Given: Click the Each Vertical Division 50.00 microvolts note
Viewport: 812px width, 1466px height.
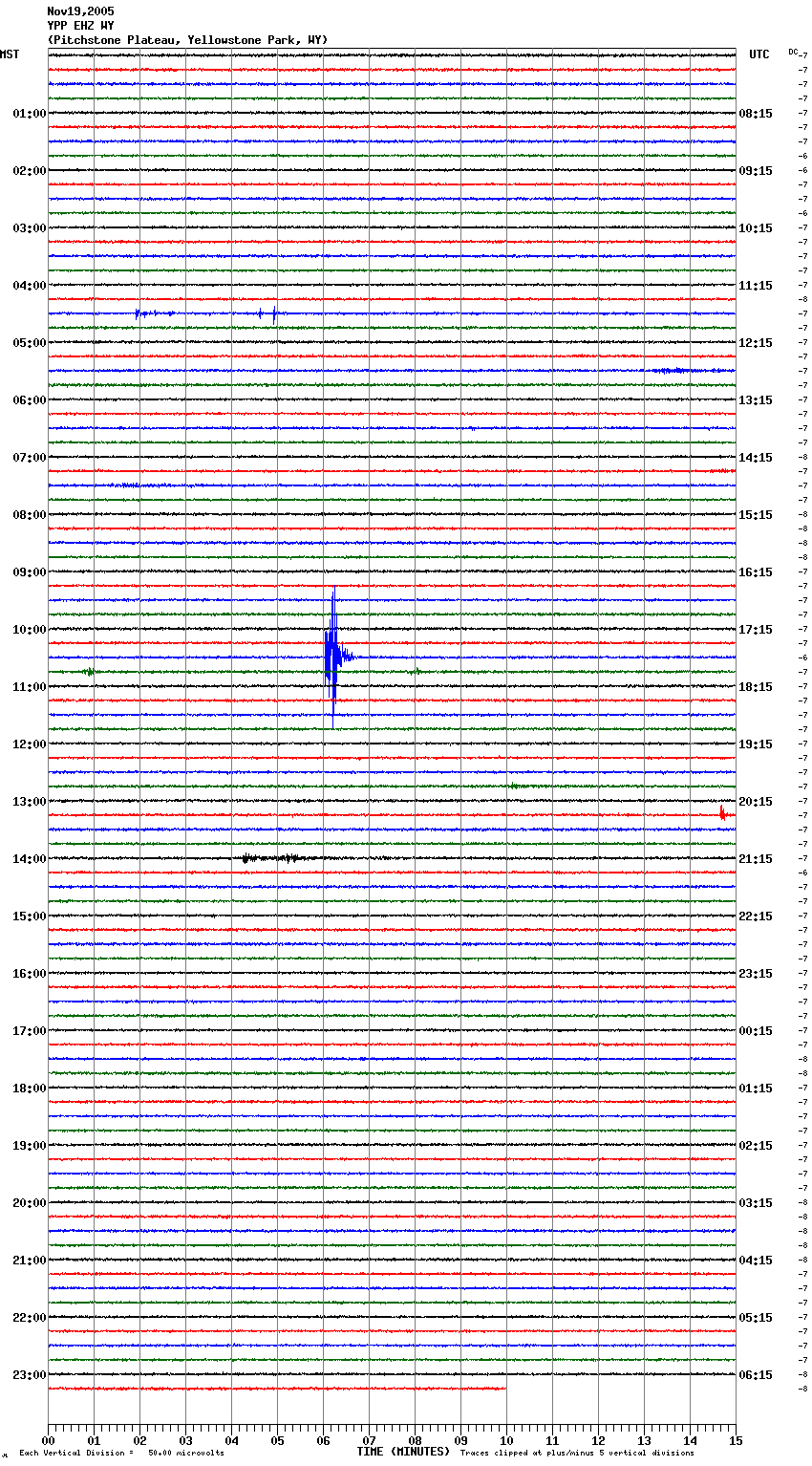Looking at the screenshot, I should pyautogui.click(x=122, y=1453).
